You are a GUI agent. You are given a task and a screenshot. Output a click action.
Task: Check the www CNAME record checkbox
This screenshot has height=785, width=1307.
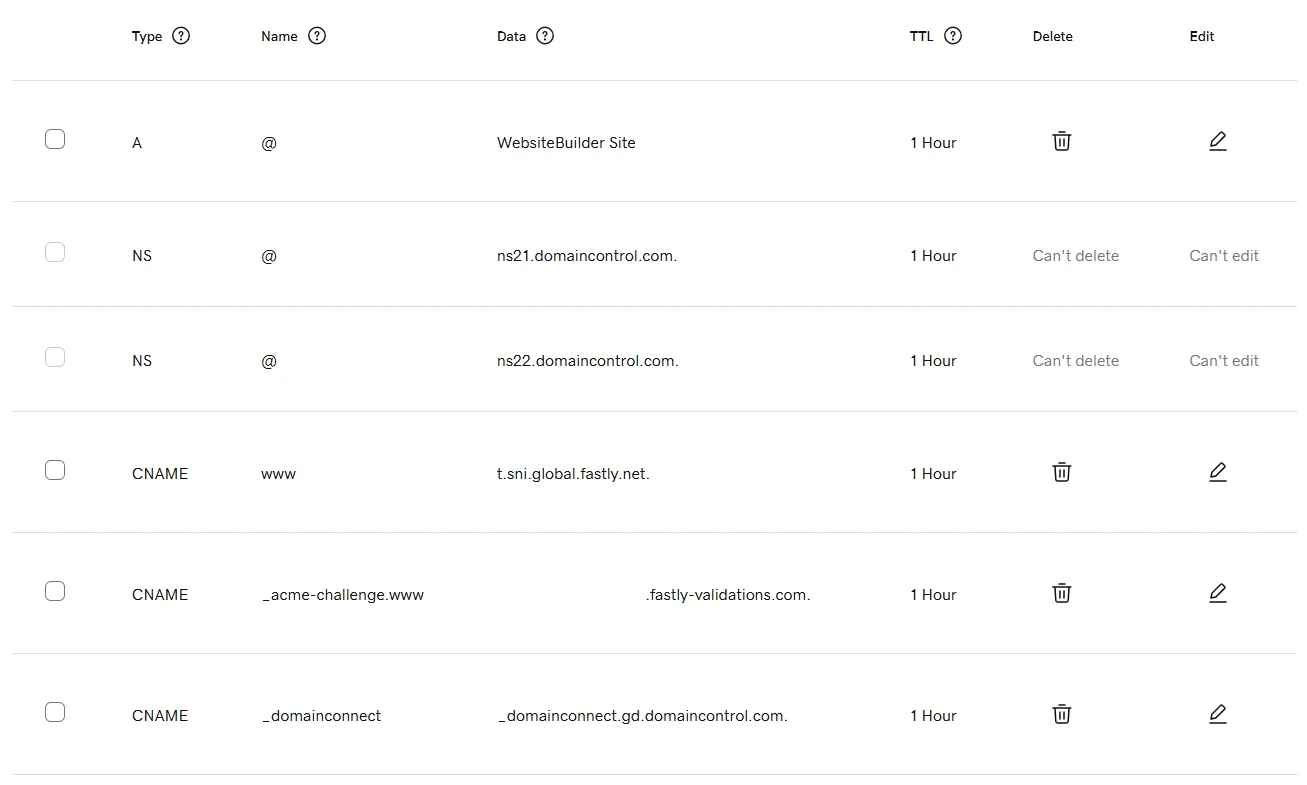click(x=55, y=471)
